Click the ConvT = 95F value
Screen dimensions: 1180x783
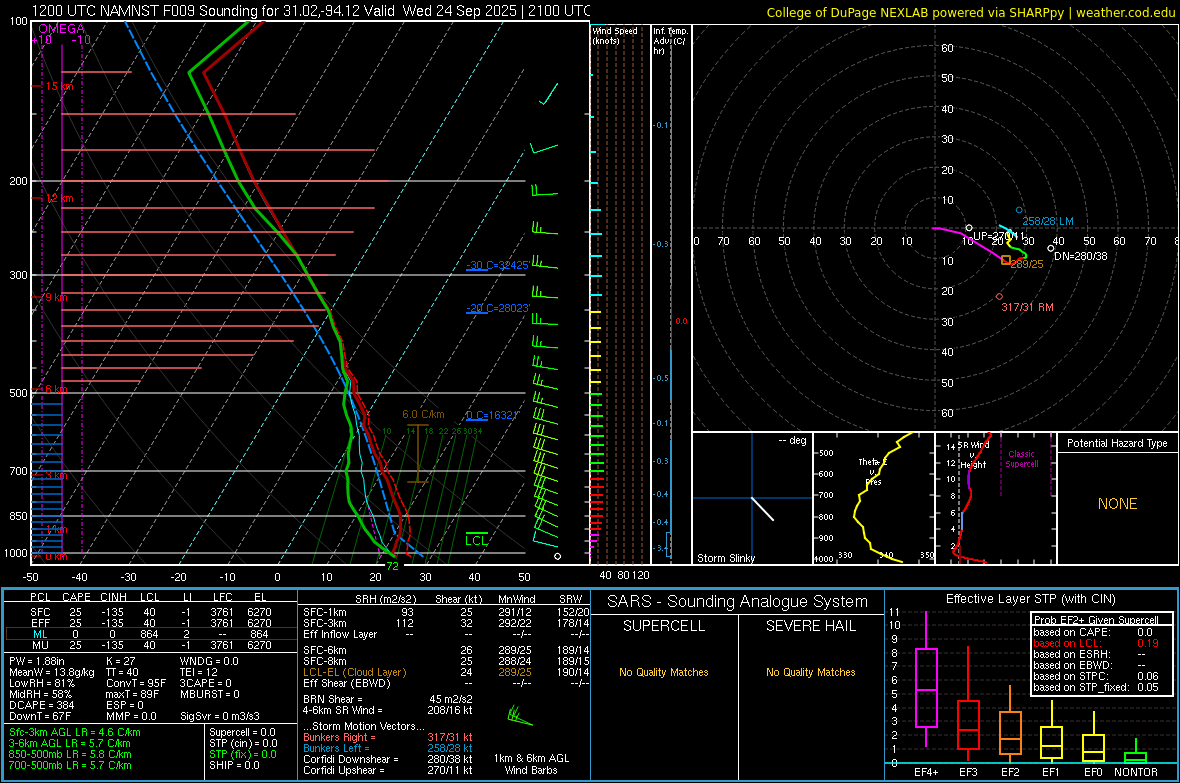click(x=135, y=684)
